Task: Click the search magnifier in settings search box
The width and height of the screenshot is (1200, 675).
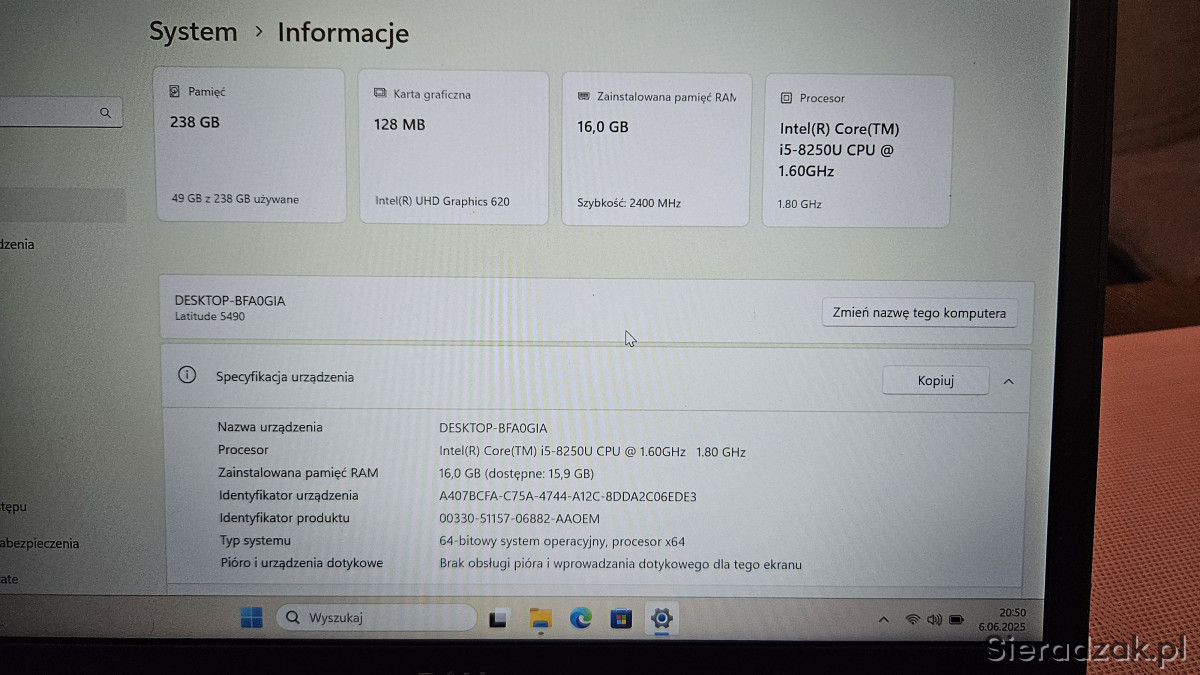Action: coord(105,113)
